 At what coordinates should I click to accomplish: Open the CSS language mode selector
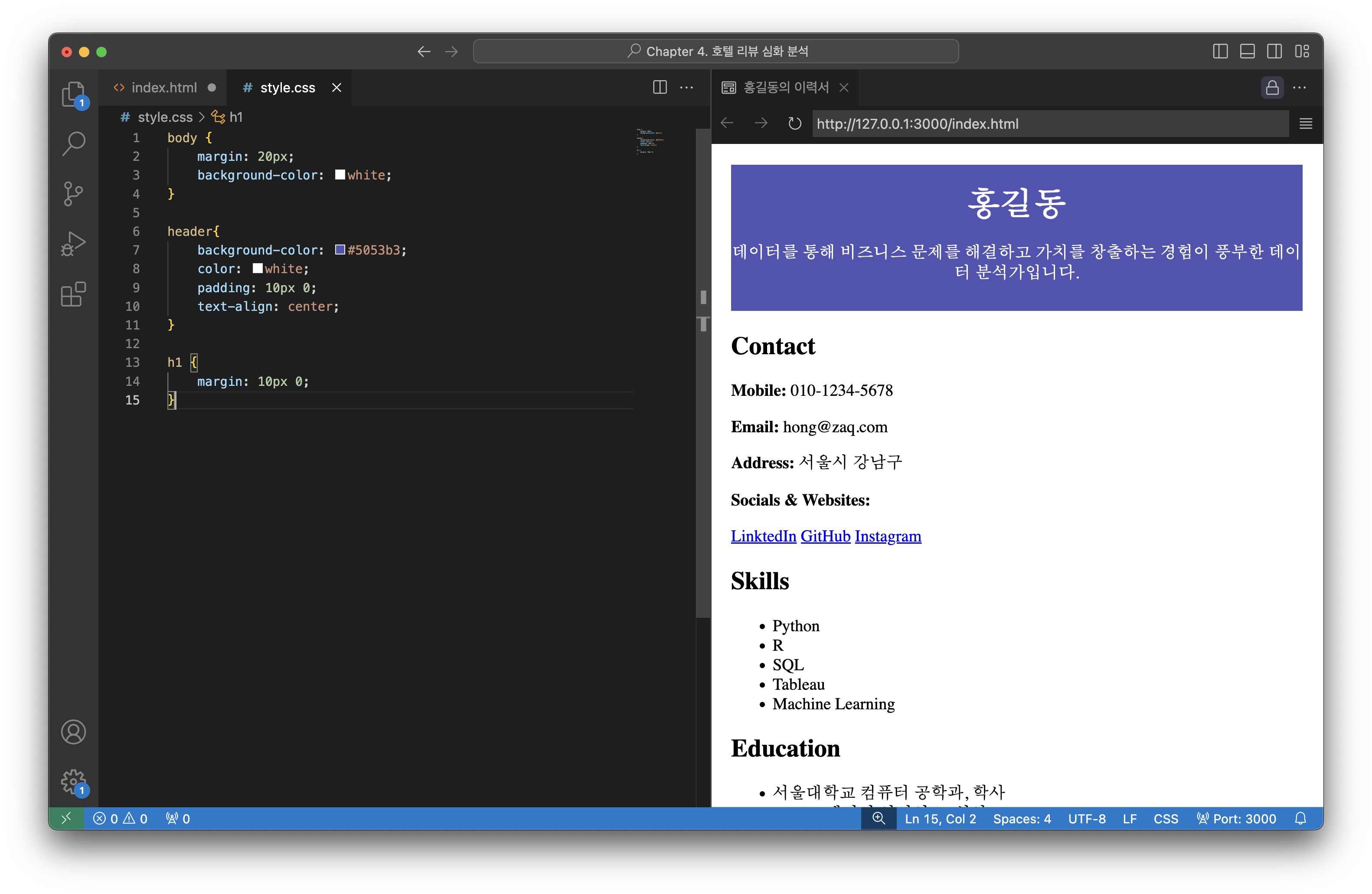[x=1165, y=819]
